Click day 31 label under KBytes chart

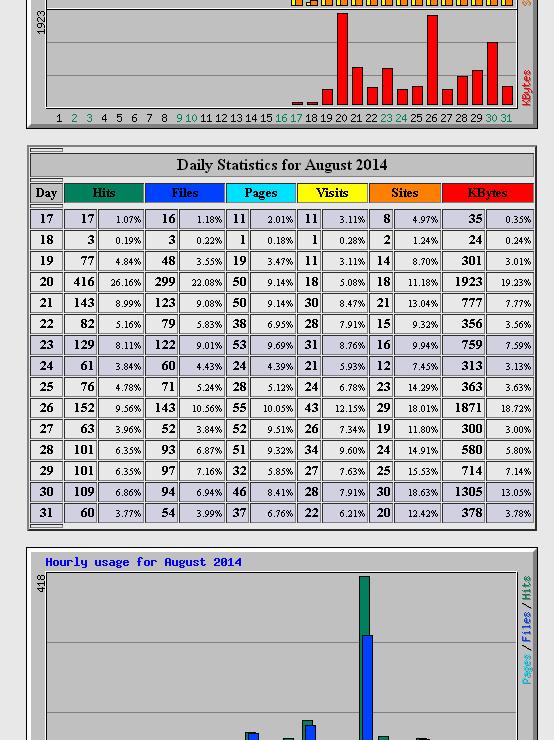pos(506,118)
